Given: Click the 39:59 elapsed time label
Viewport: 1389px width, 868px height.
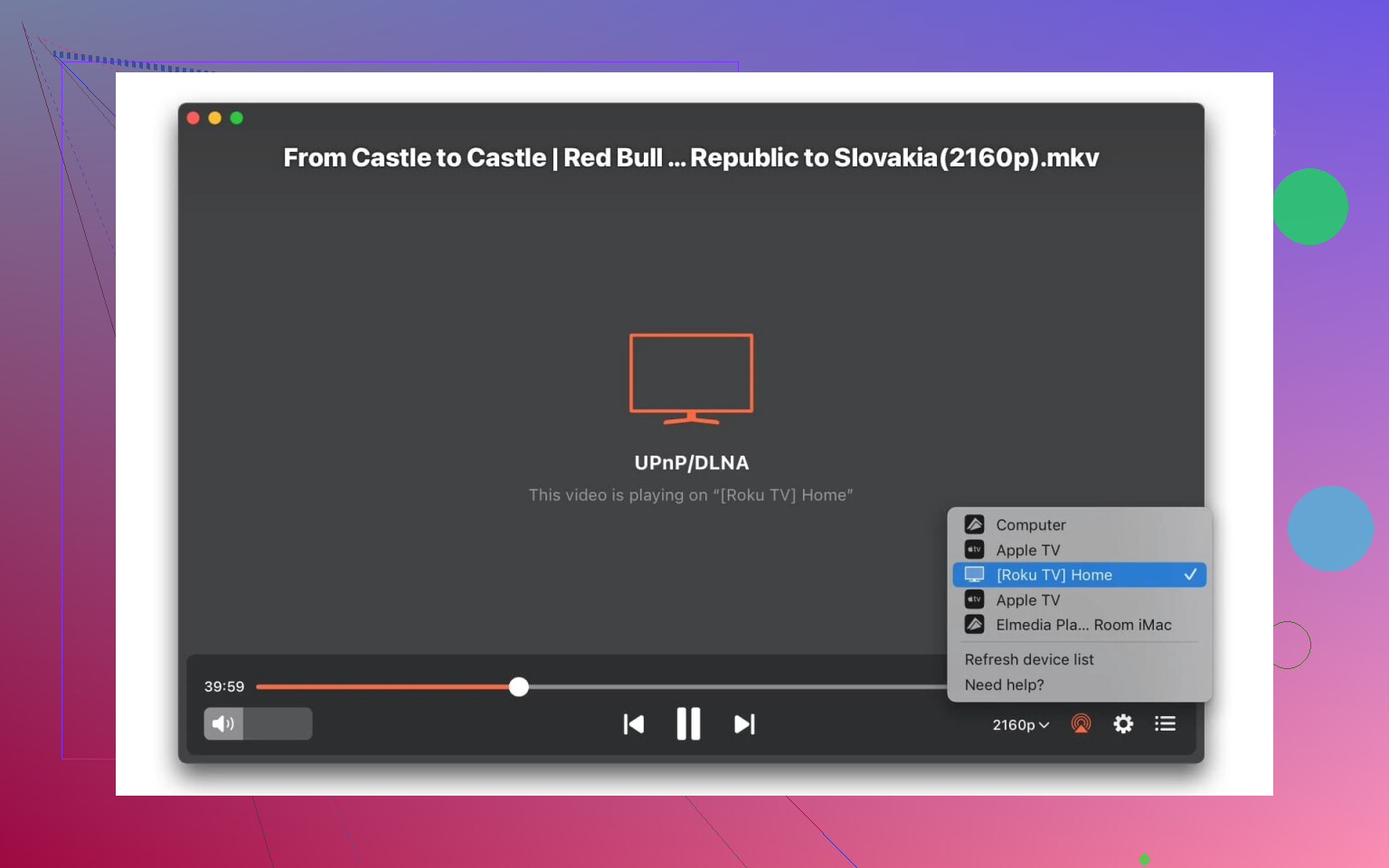Looking at the screenshot, I should pos(224,686).
